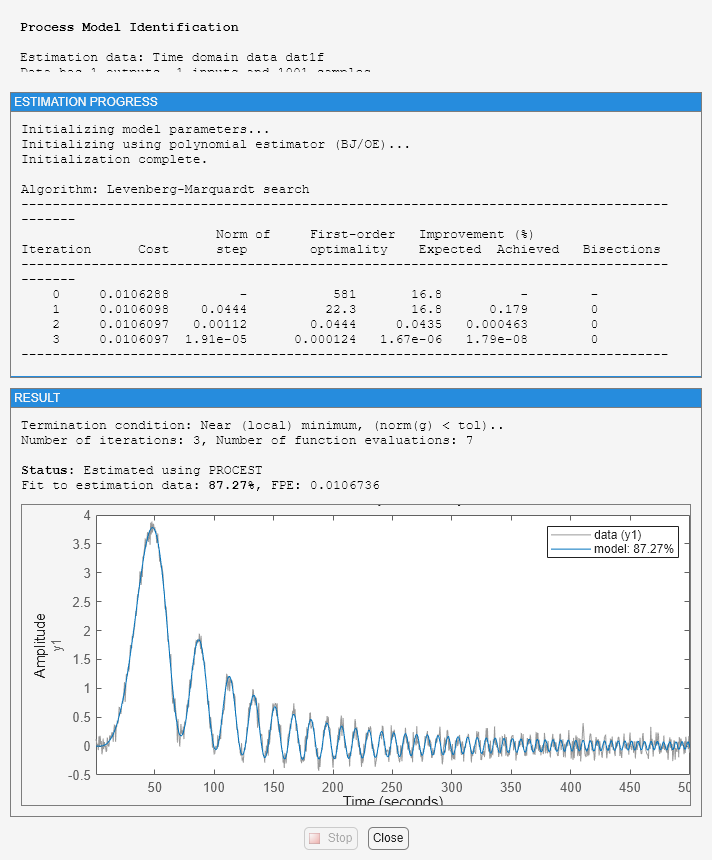Click the second response peak below 100 seconds

tap(199, 640)
